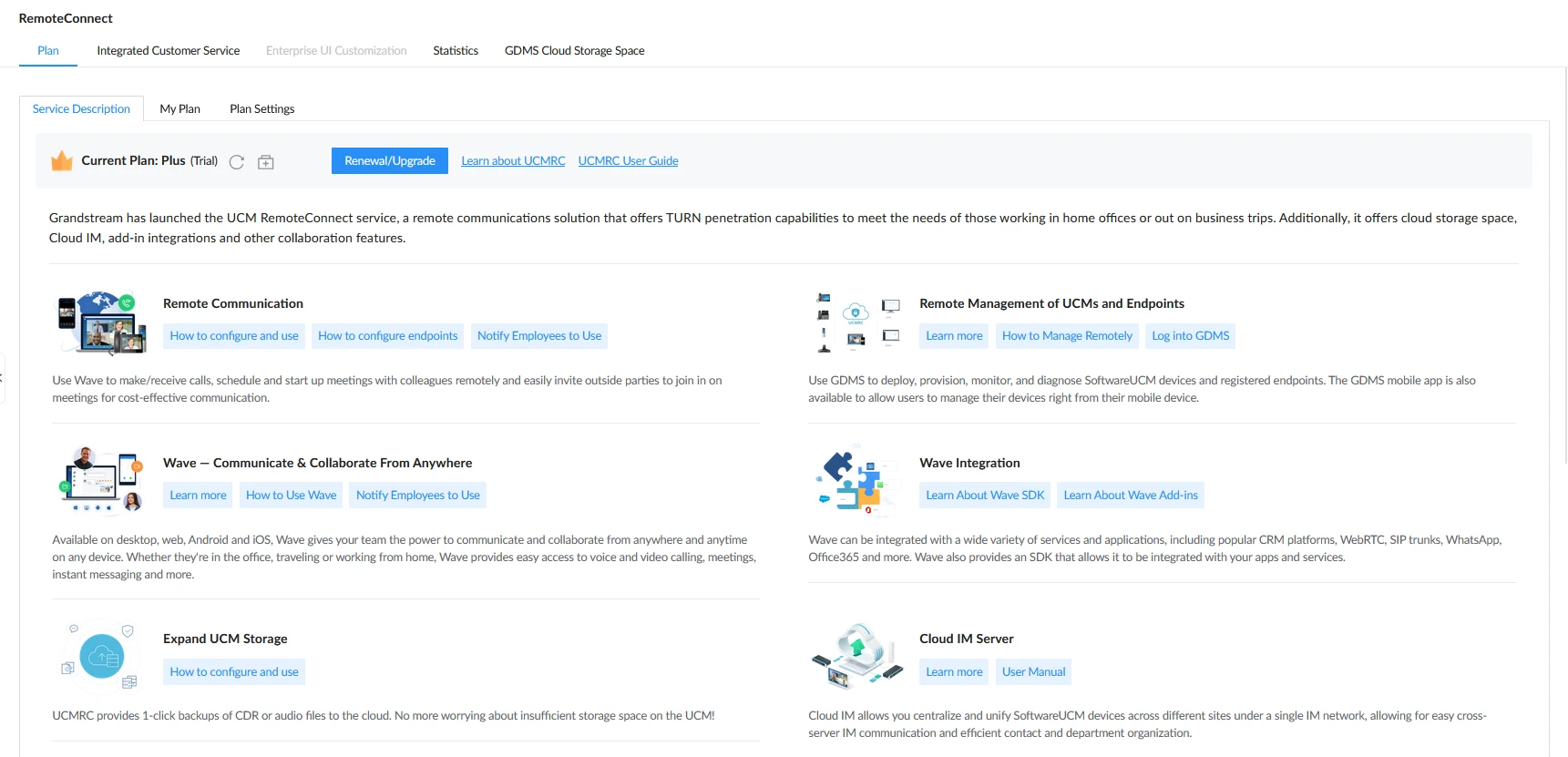The width and height of the screenshot is (1568, 757).
Task: Select Integrated Customer Service tab
Action: pyautogui.click(x=169, y=51)
